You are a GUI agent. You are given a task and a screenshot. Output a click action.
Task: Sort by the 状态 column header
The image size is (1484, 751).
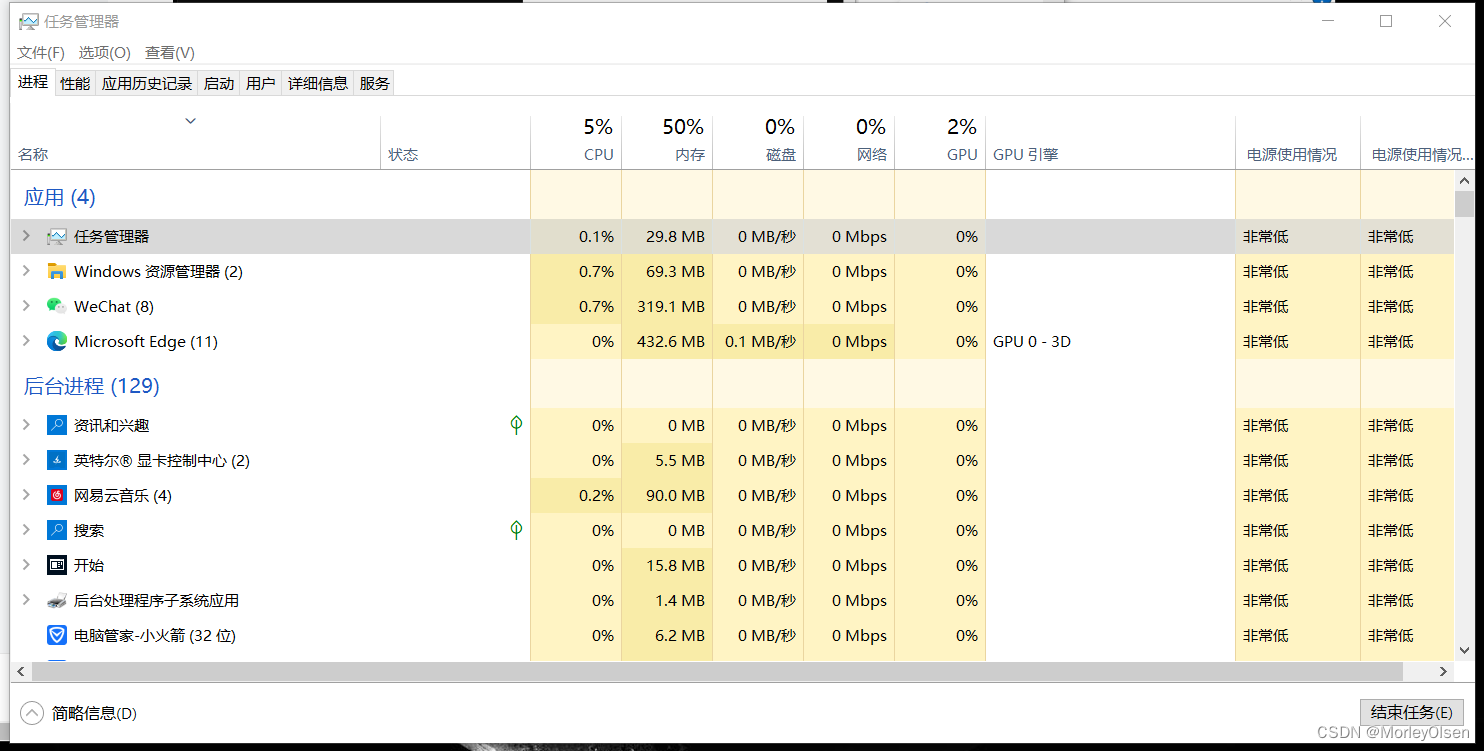tap(455, 142)
